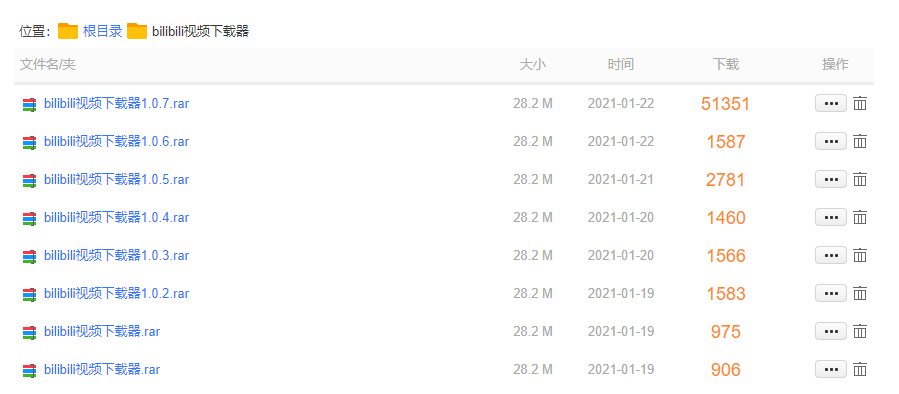Image resolution: width=899 pixels, height=394 pixels.
Task: Show more actions for 1.0.2.rar file
Action: (x=831, y=294)
